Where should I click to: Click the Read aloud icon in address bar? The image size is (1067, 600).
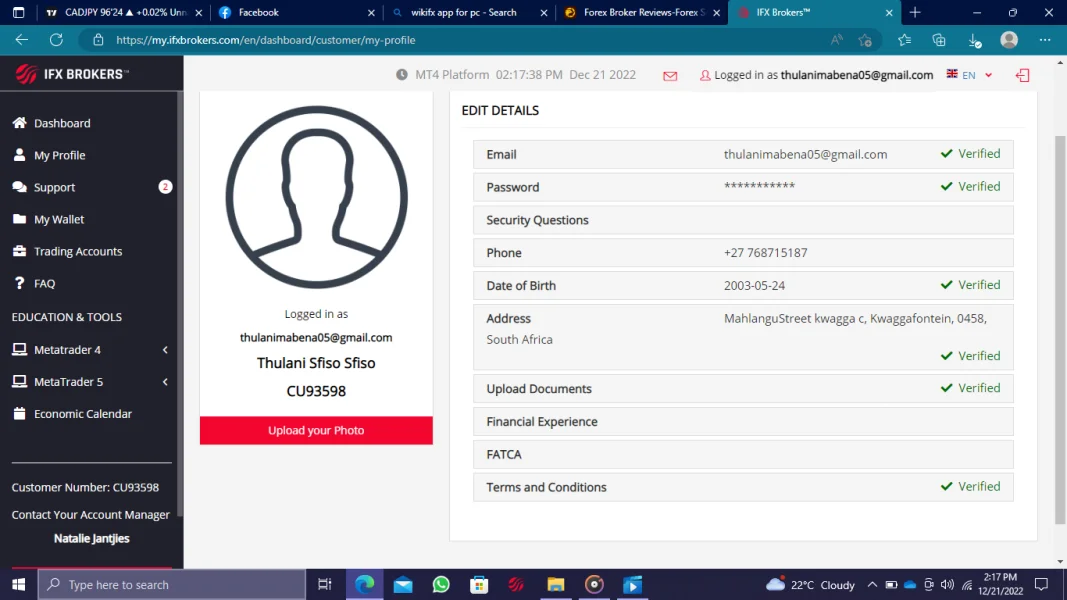[x=836, y=40]
